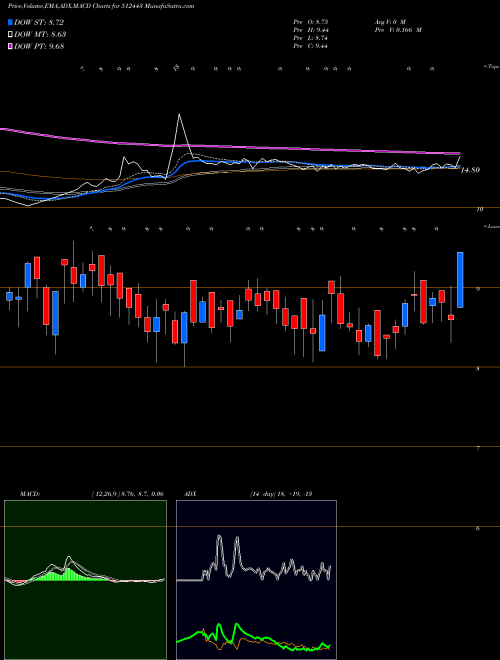Click the 14.80 price label
Viewport: 500px width, 660px height.
tap(471, 170)
